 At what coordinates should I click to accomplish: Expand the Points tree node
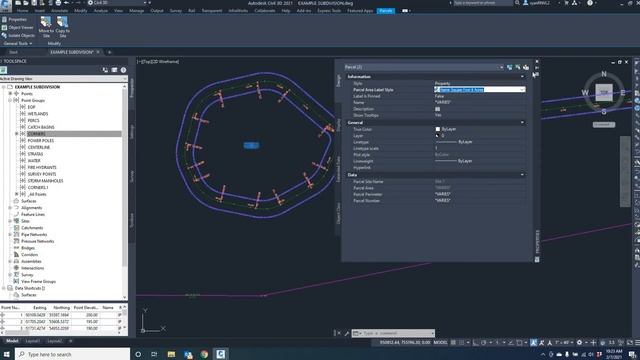(x=10, y=94)
